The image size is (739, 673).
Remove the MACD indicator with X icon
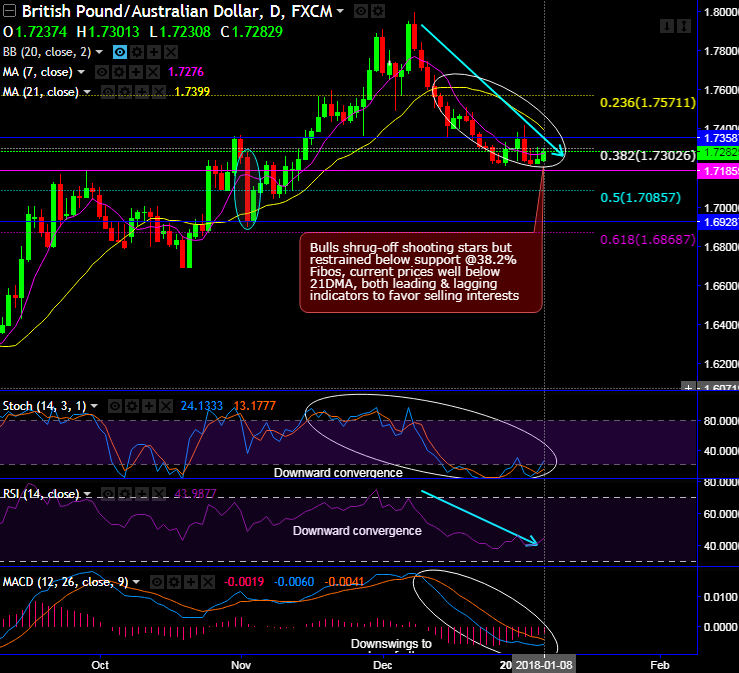pos(208,582)
